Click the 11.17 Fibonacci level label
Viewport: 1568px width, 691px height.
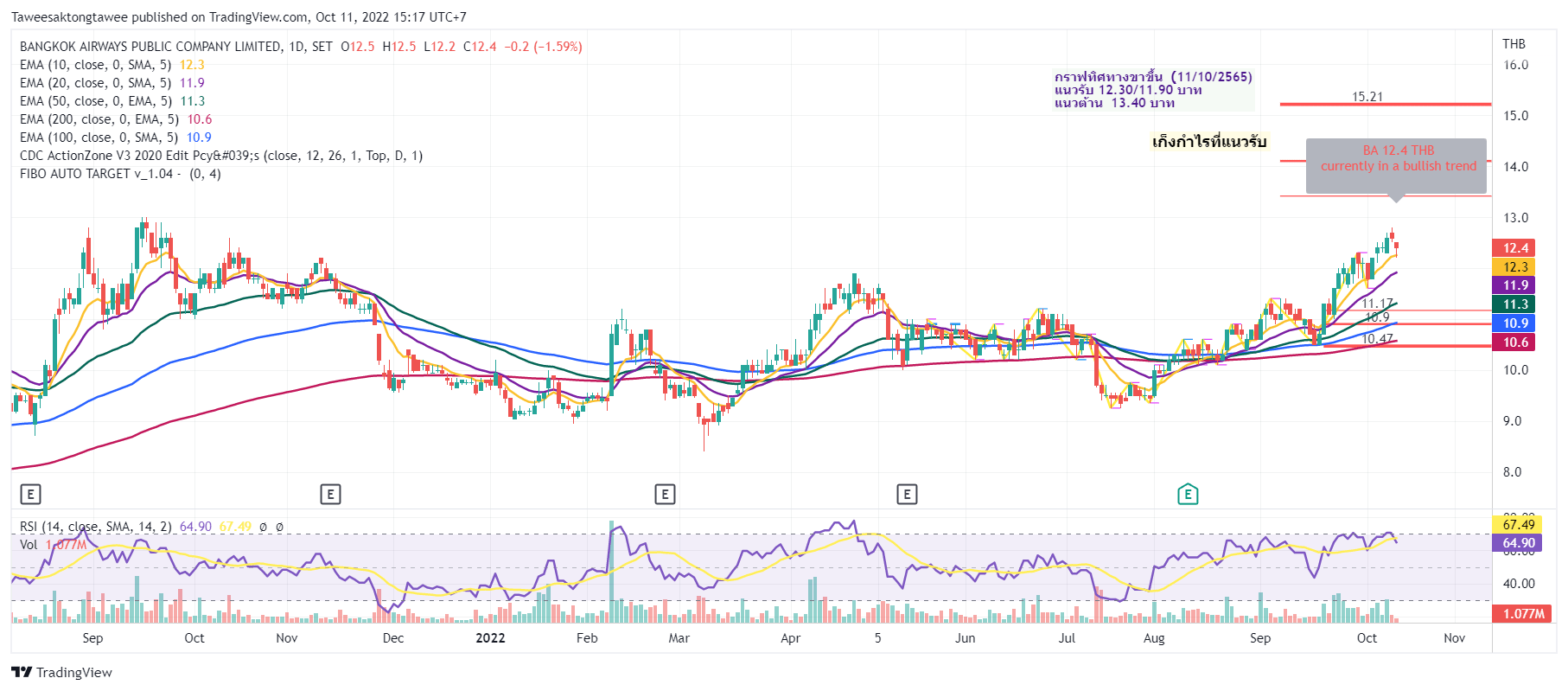(1377, 304)
